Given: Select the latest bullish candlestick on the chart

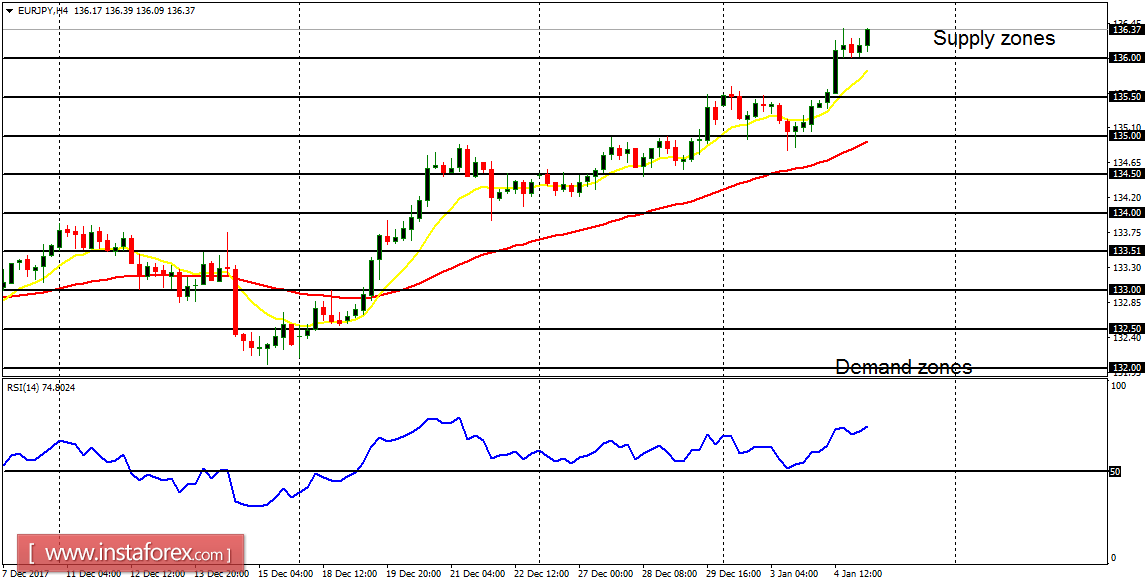Looking at the screenshot, I should pos(868,40).
